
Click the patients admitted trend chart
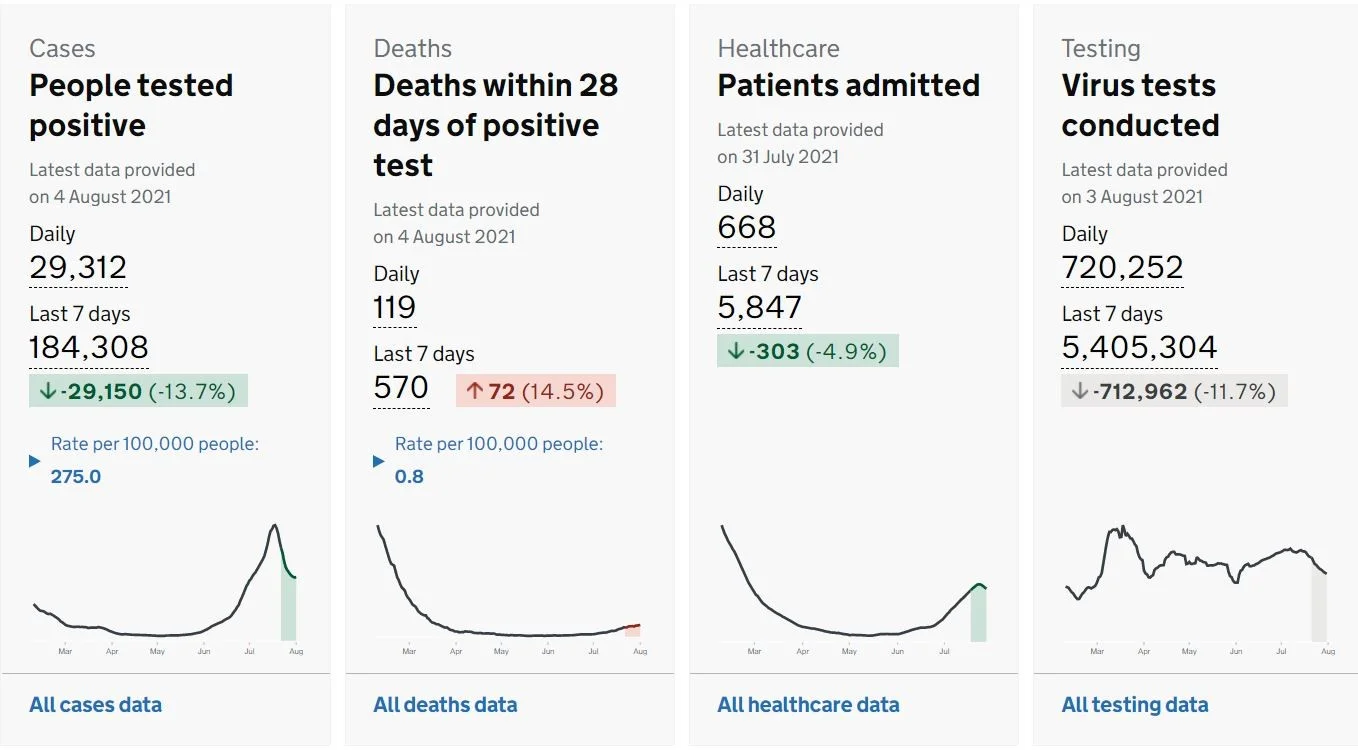pos(854,588)
